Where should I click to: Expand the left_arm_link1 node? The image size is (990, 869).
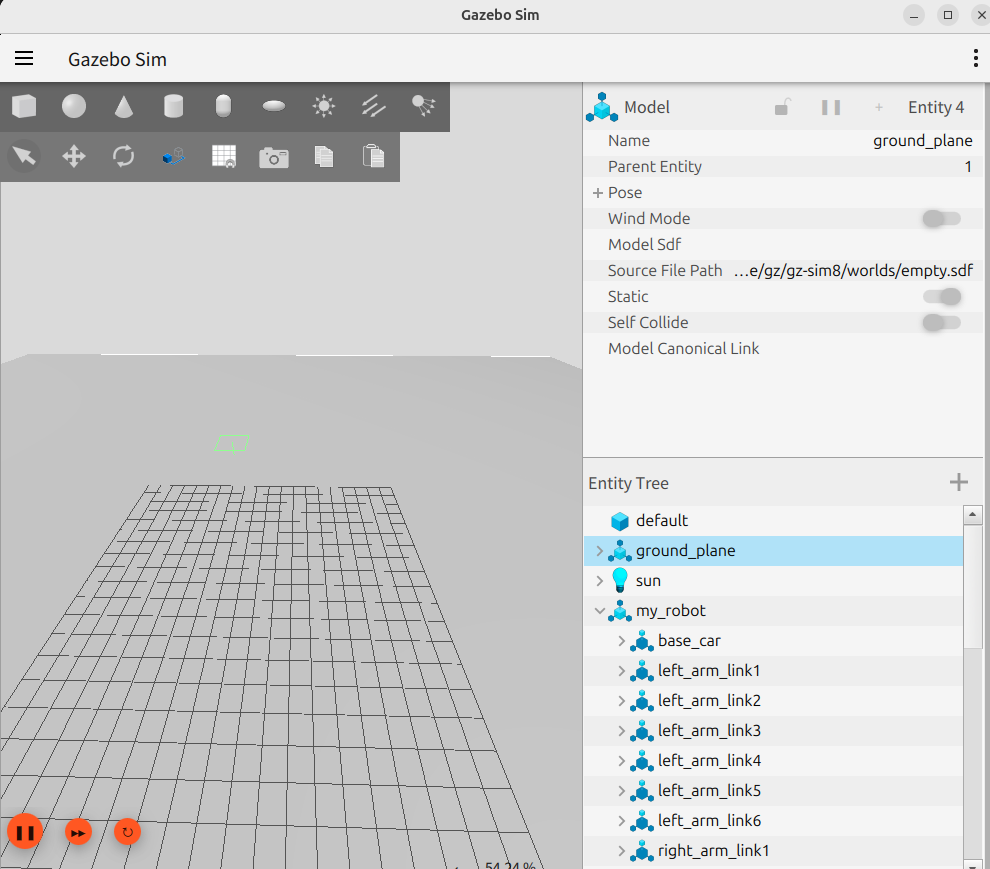point(621,671)
